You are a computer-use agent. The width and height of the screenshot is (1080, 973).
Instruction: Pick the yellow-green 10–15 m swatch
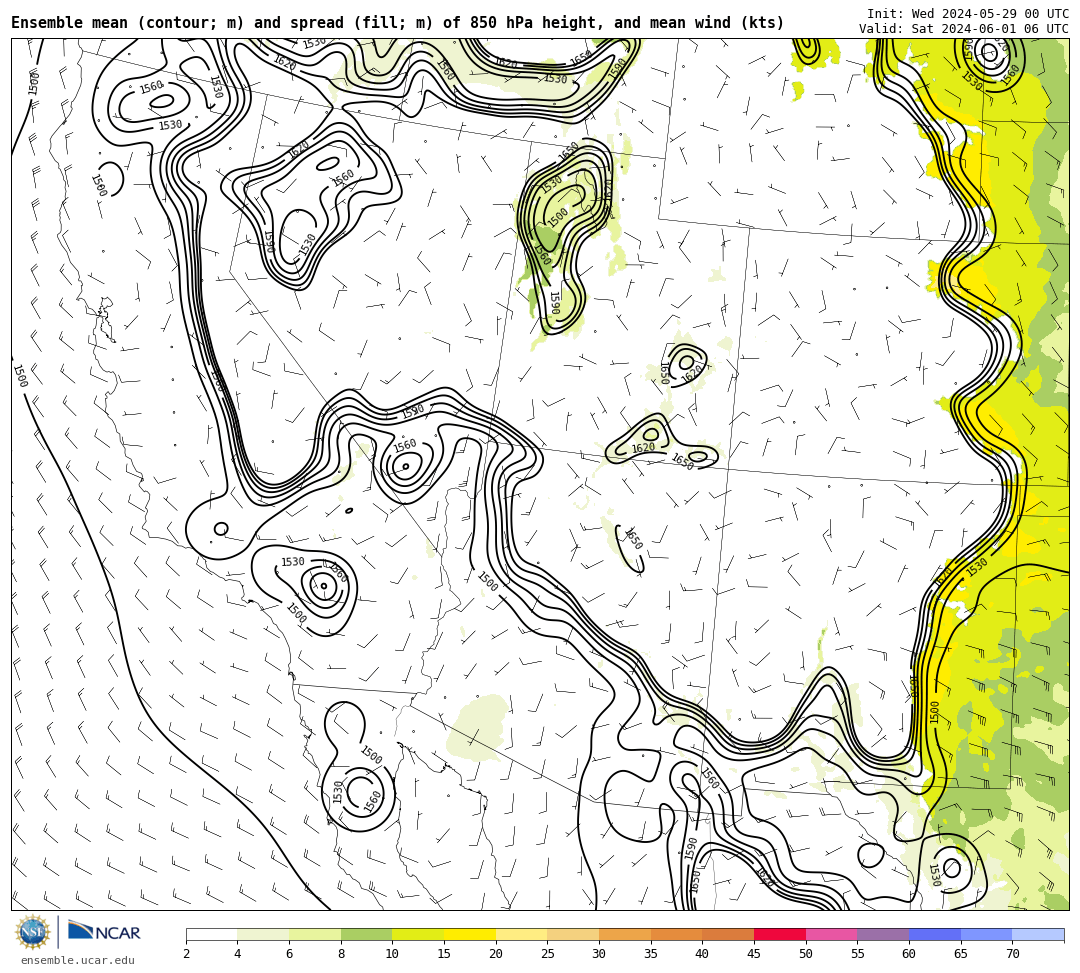[418, 934]
